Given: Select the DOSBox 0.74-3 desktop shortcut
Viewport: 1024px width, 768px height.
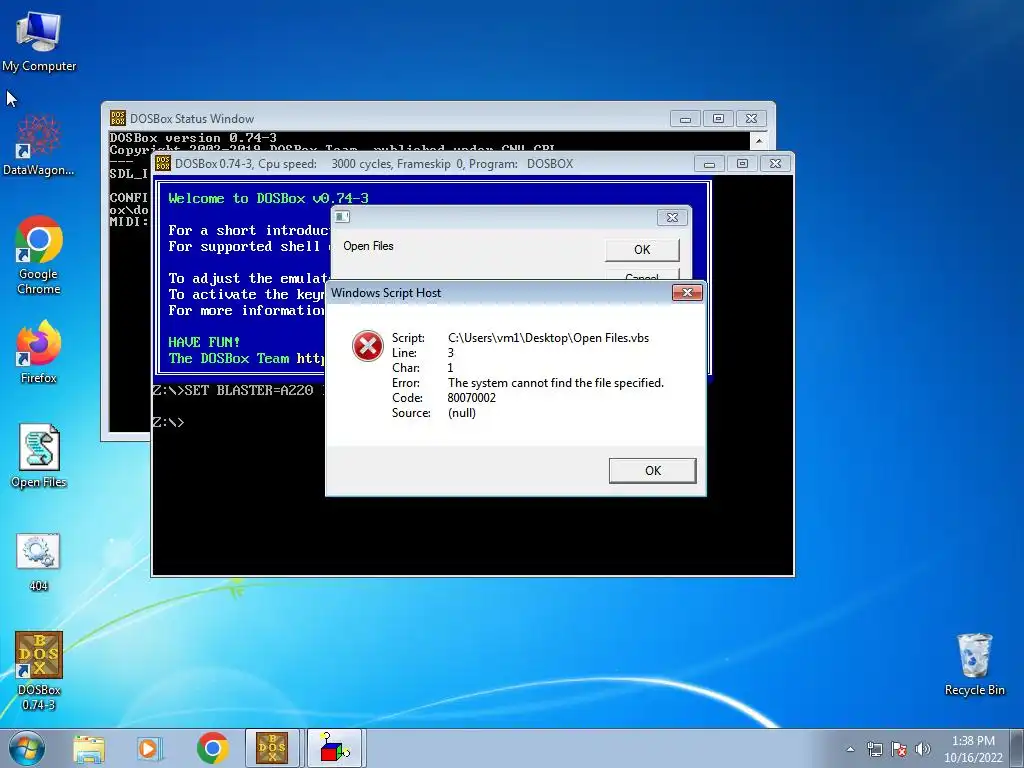Looking at the screenshot, I should coord(39,670).
